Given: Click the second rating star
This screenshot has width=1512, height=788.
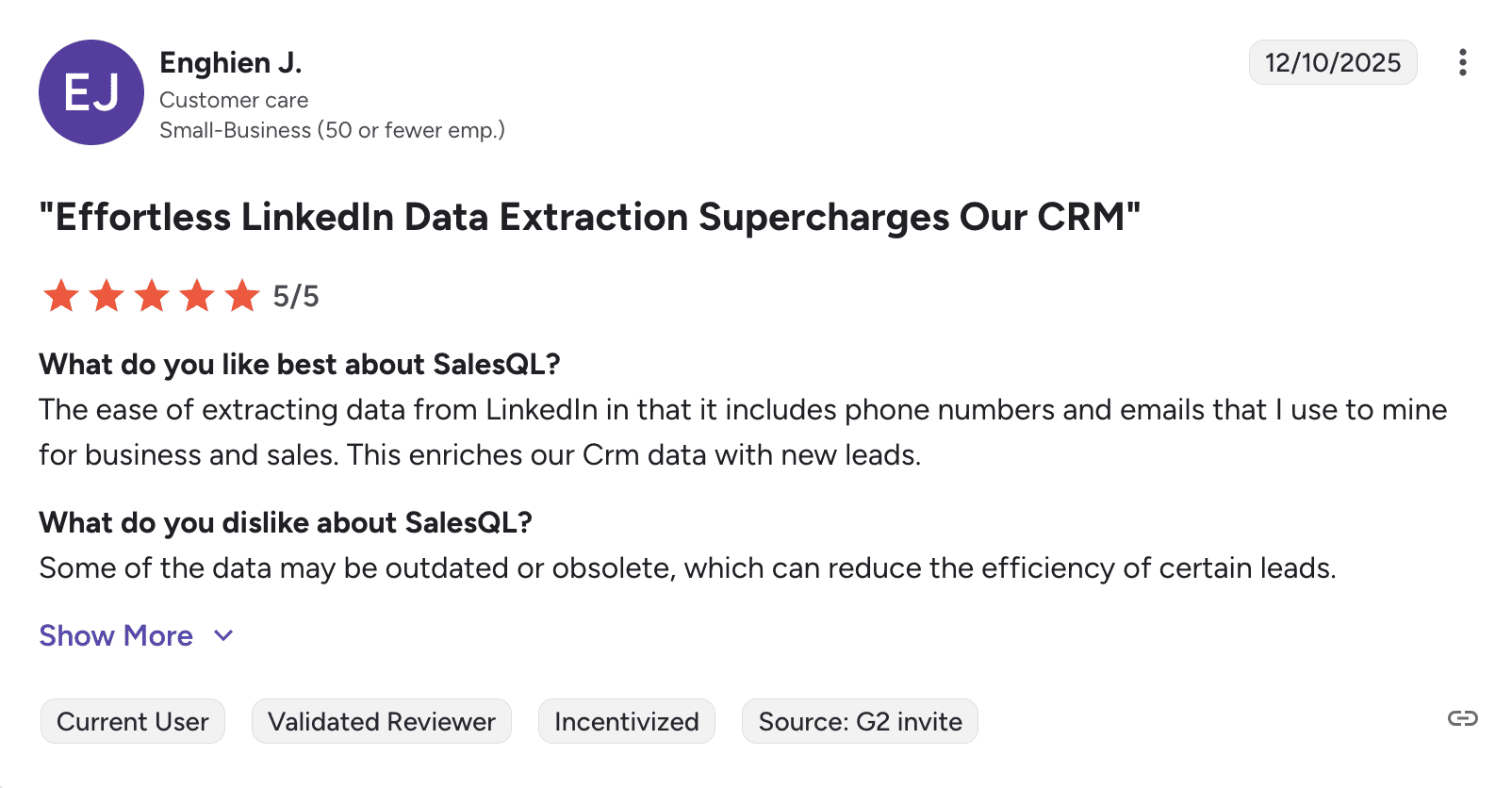Looking at the screenshot, I should pos(107,296).
